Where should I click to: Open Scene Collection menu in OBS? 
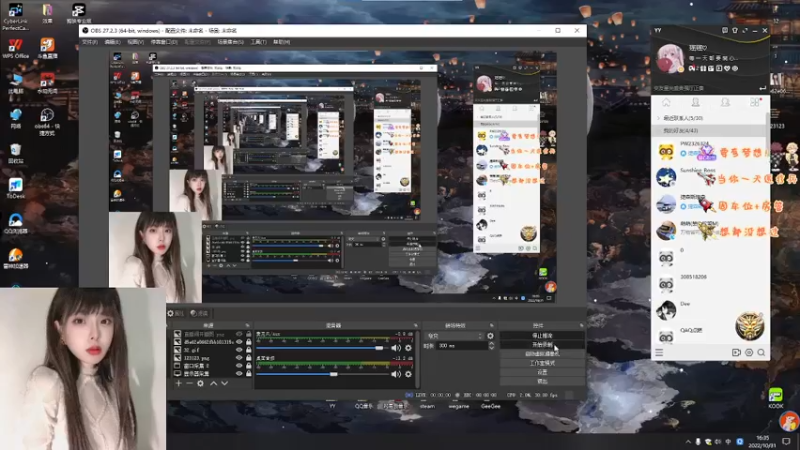[230, 42]
